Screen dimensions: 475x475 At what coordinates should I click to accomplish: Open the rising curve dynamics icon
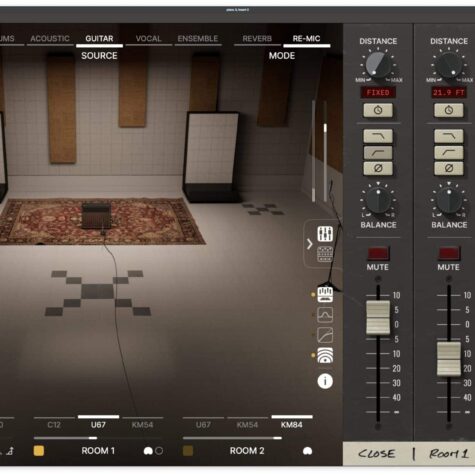click(325, 335)
